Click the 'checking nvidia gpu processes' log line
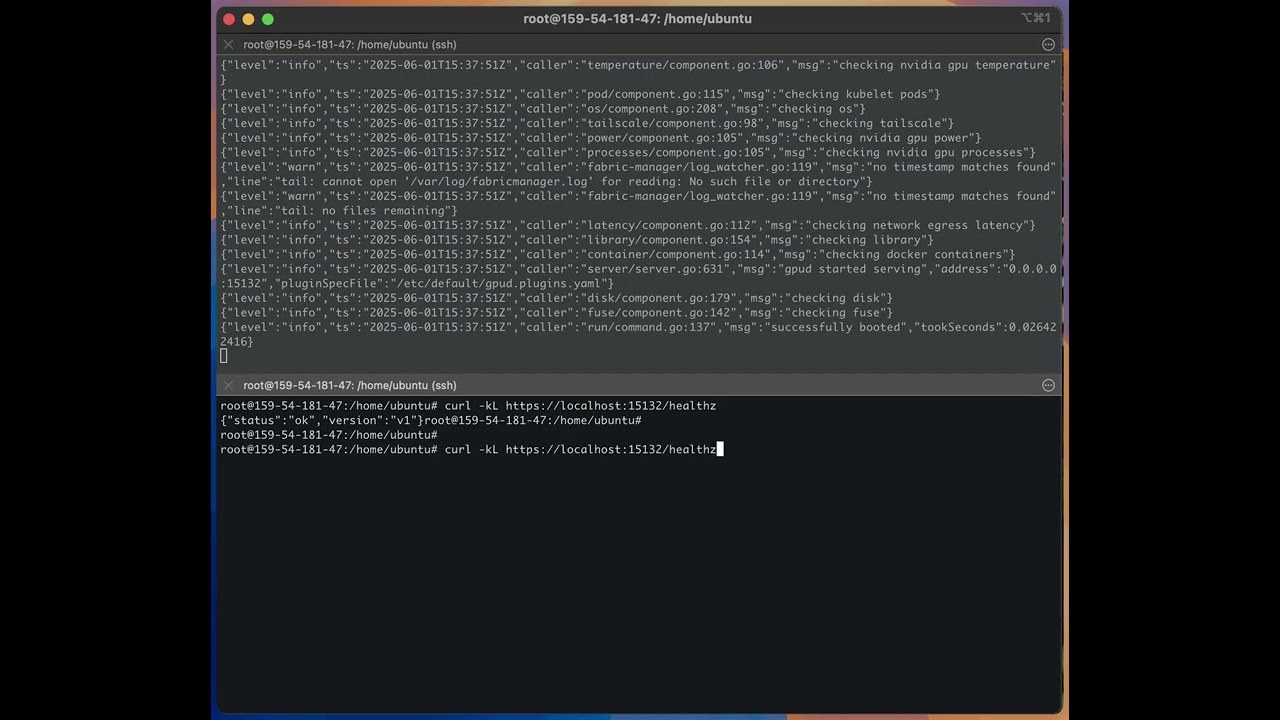 click(628, 152)
